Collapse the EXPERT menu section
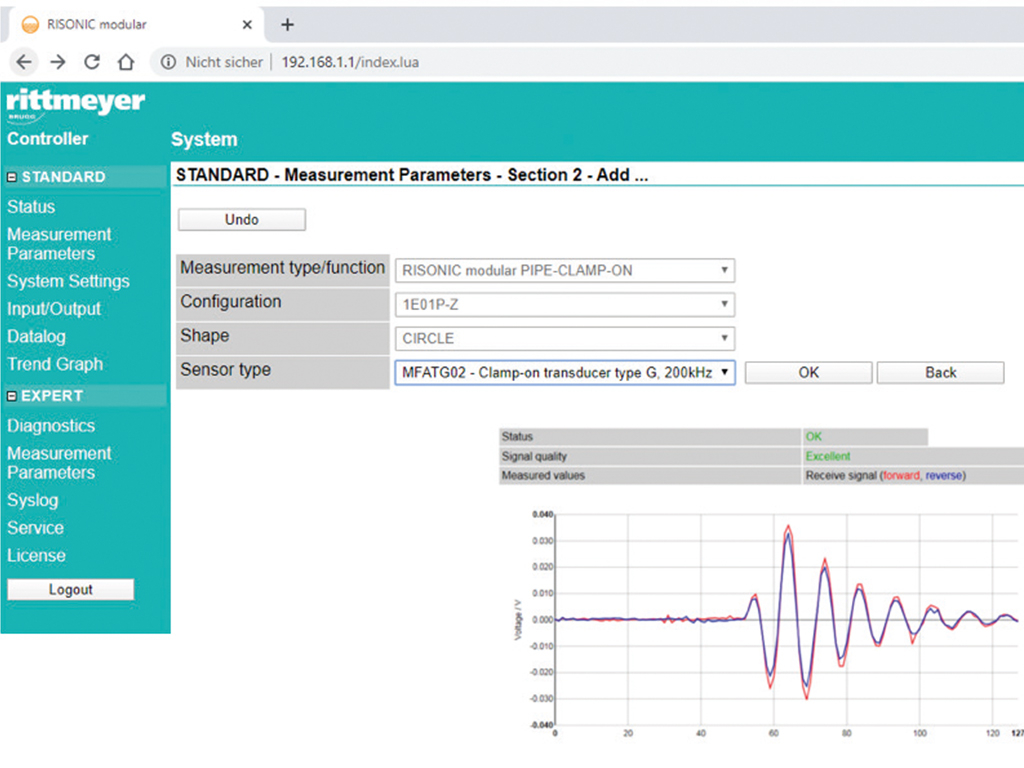Viewport: 1024px width, 768px height. tap(12, 396)
